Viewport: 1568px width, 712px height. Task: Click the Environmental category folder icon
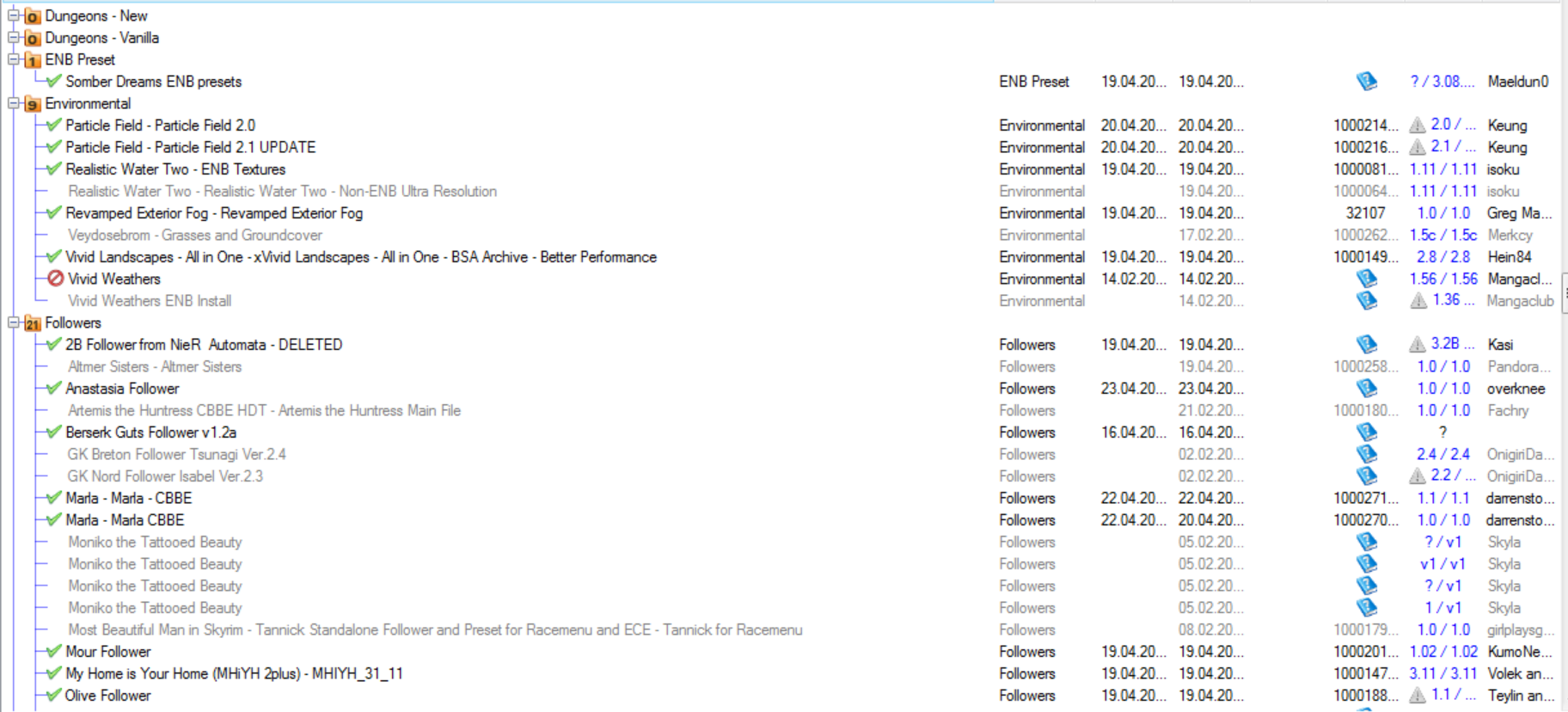click(x=33, y=104)
